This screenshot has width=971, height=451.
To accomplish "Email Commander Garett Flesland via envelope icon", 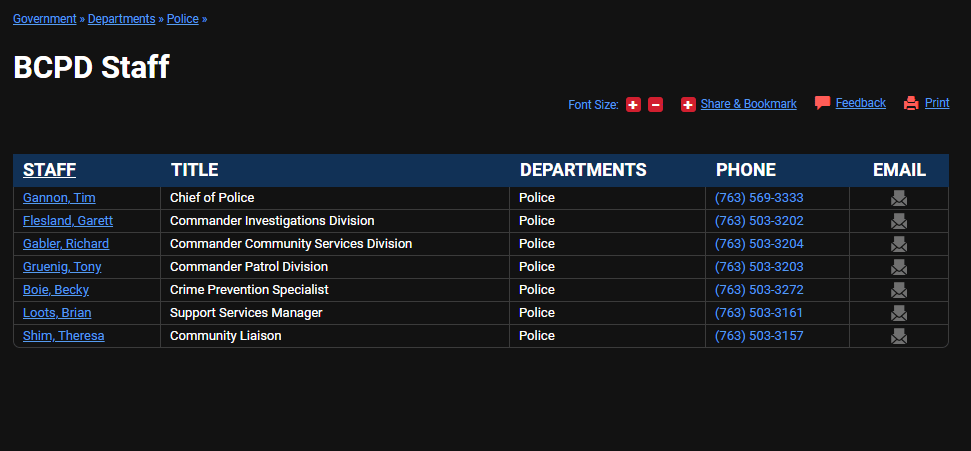I will point(899,221).
